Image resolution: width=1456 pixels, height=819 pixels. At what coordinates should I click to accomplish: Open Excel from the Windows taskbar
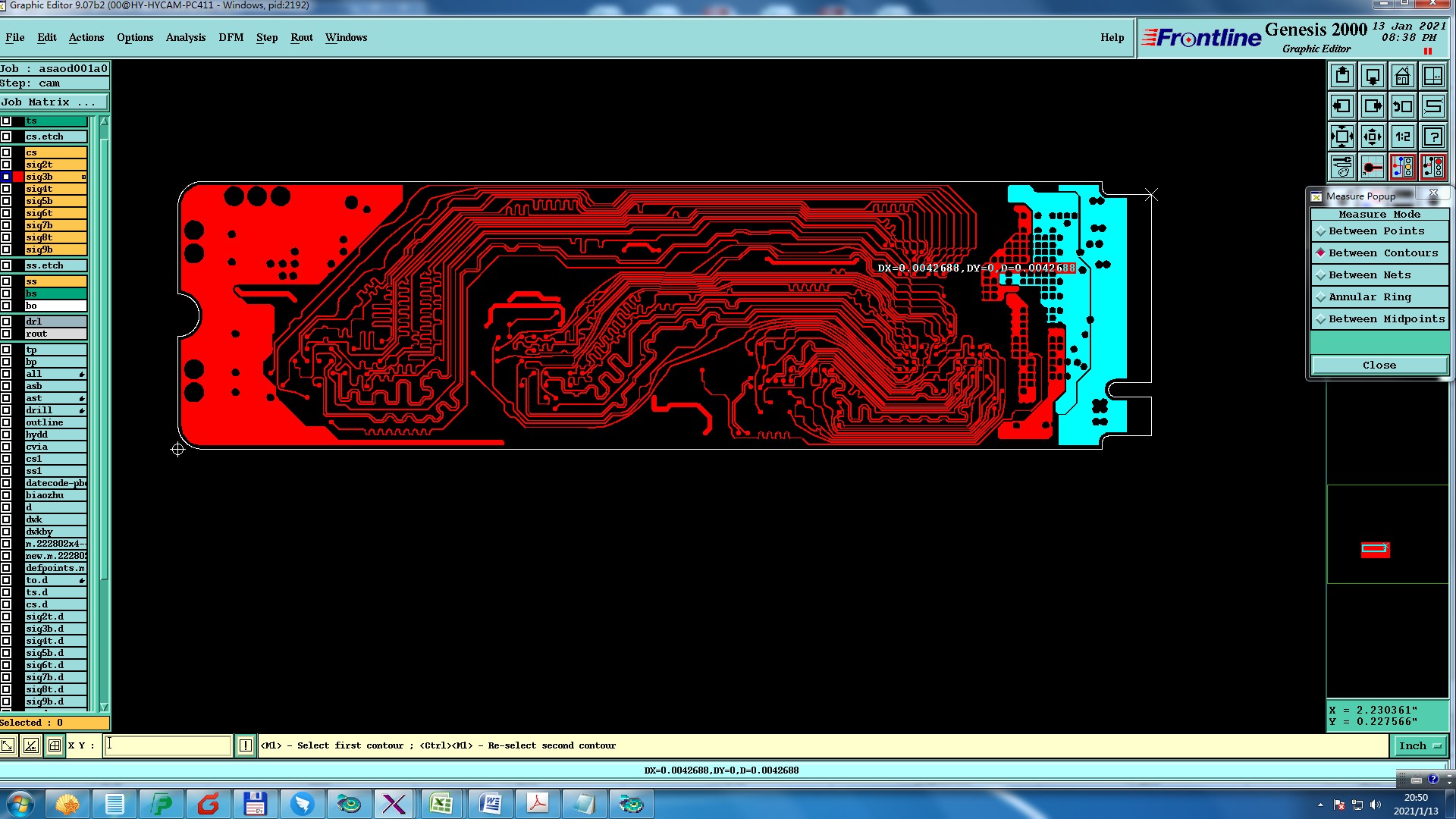441,804
